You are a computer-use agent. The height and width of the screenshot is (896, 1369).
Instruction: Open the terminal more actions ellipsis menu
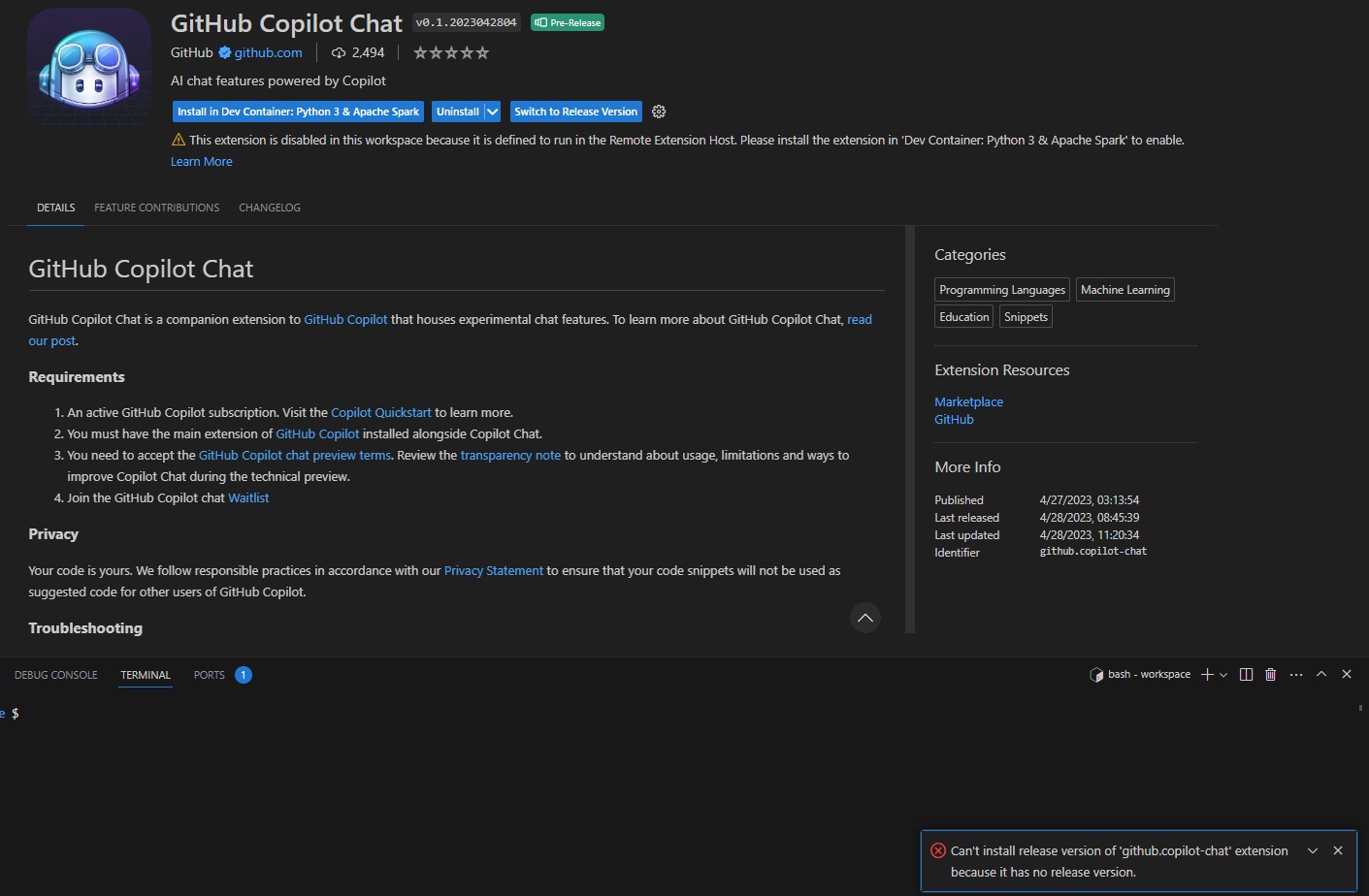(1296, 674)
